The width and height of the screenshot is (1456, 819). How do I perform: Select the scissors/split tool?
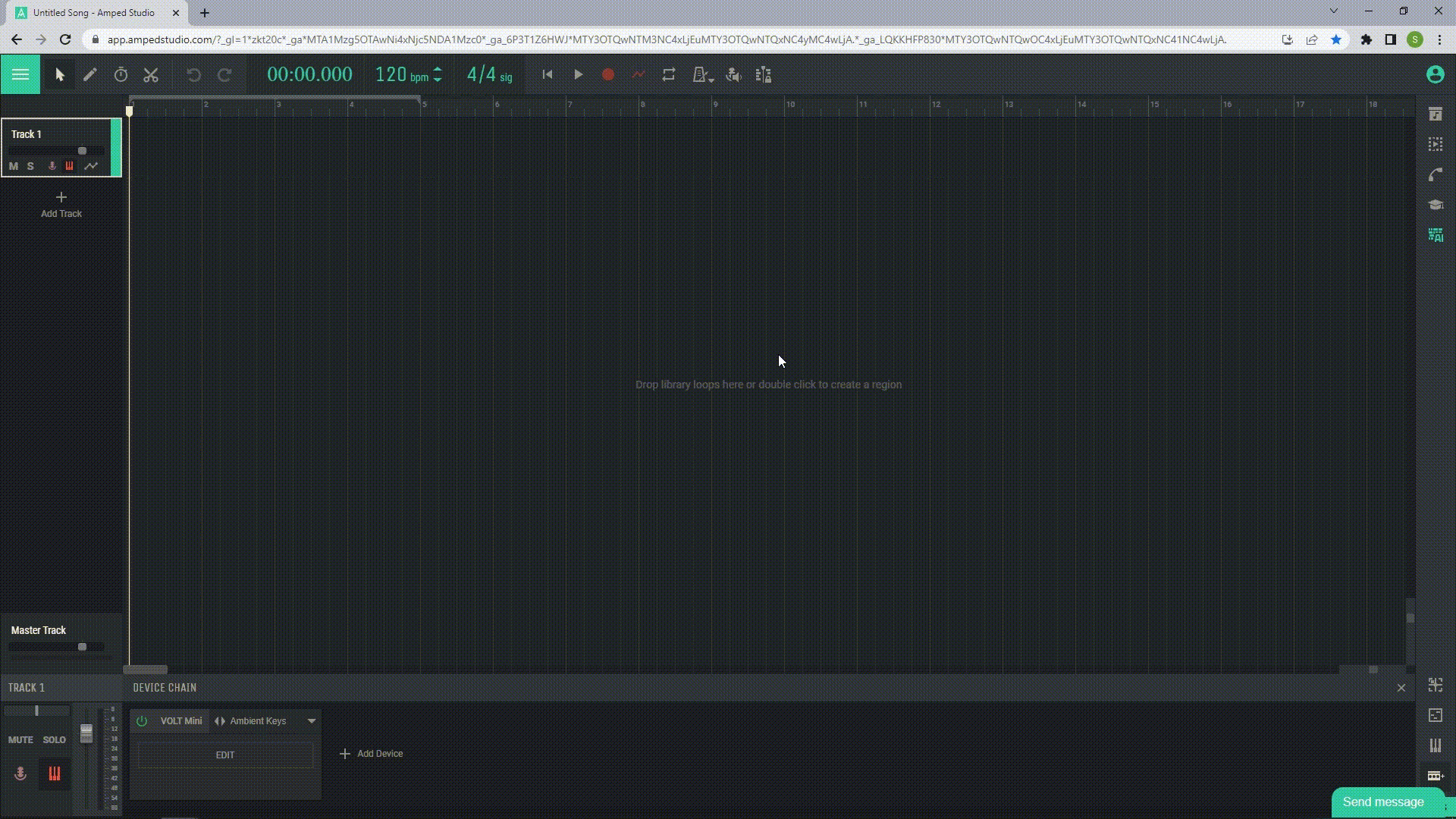point(150,74)
